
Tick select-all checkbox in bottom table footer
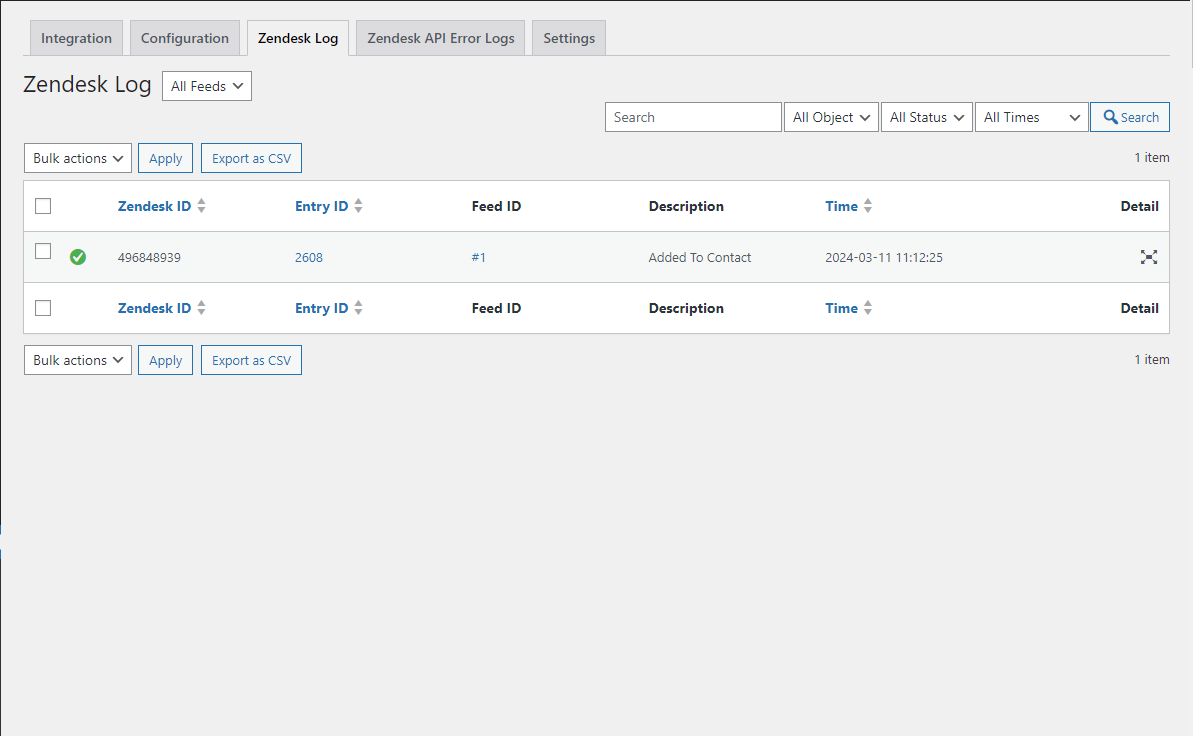tap(43, 308)
